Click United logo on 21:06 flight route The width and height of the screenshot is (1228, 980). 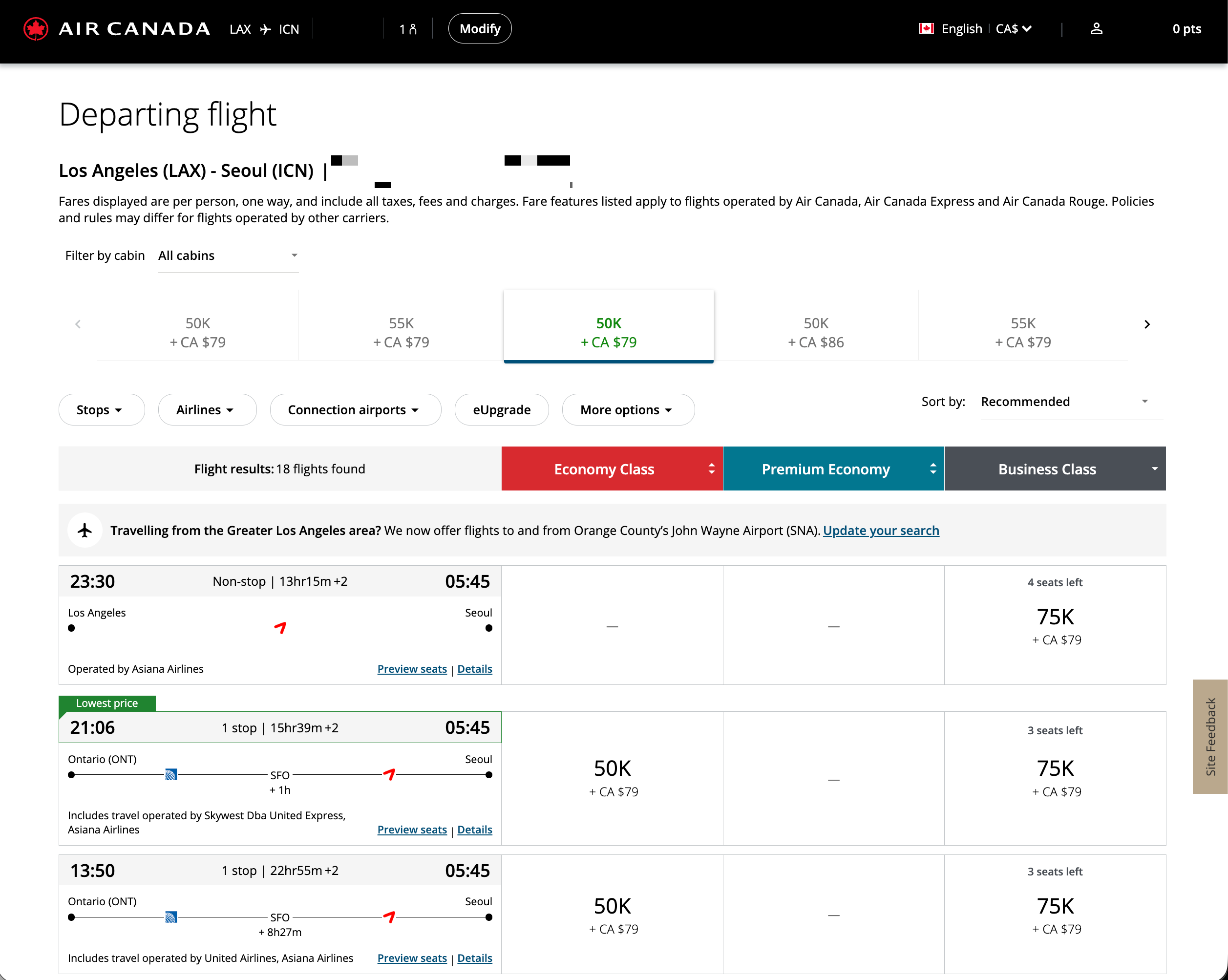[x=171, y=774]
